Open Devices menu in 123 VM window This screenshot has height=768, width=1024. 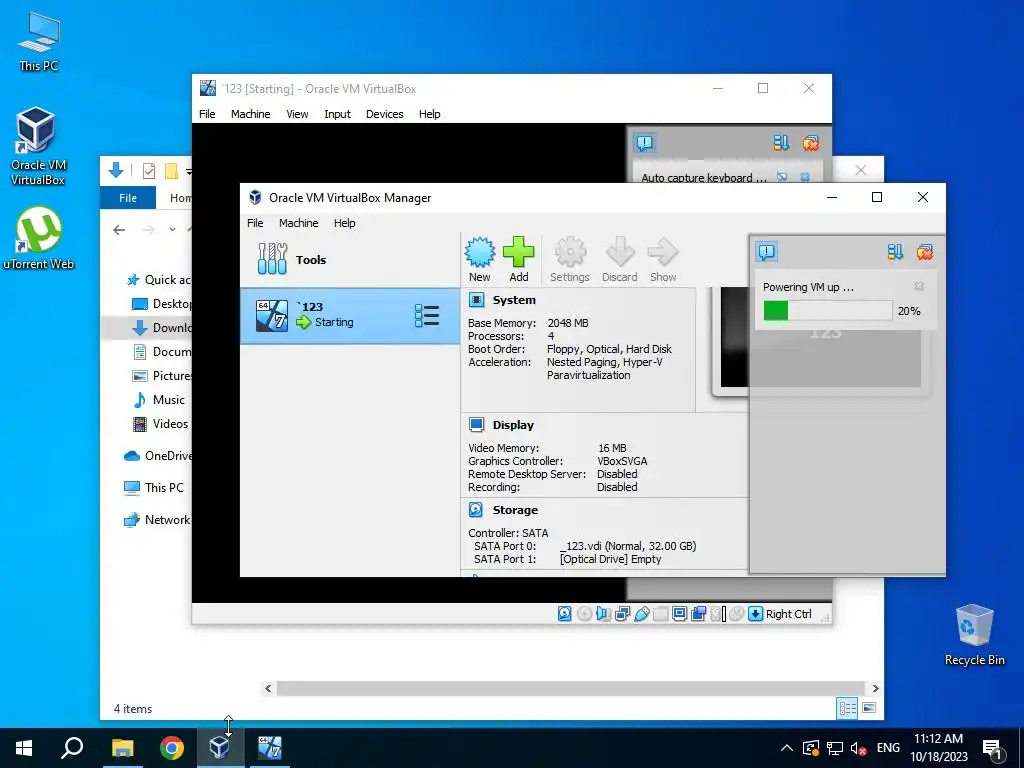[x=384, y=114]
